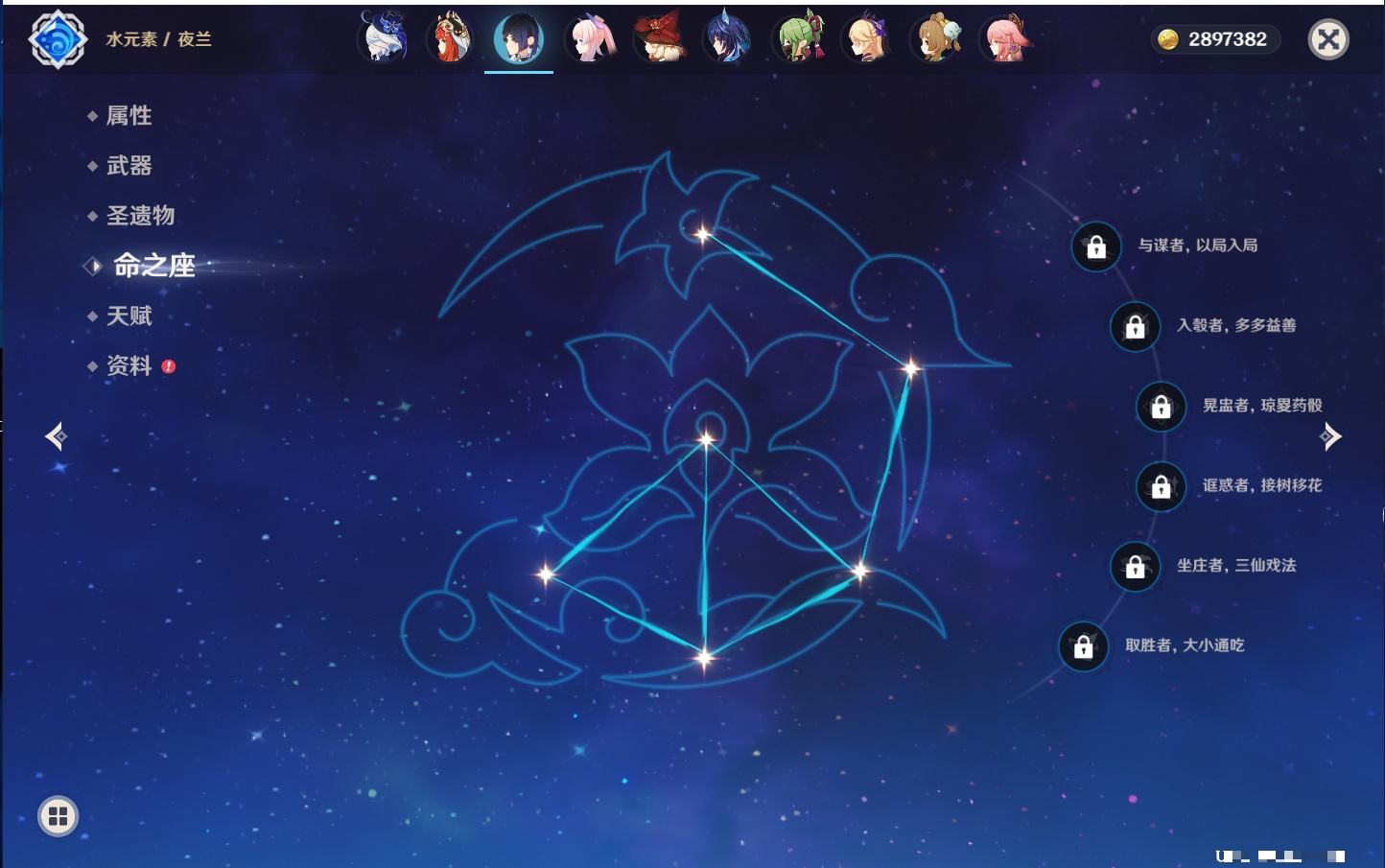The width and height of the screenshot is (1385, 868).
Task: Tap the lock icon beside 坐庄者，三仙戏法
Action: [x=1135, y=566]
